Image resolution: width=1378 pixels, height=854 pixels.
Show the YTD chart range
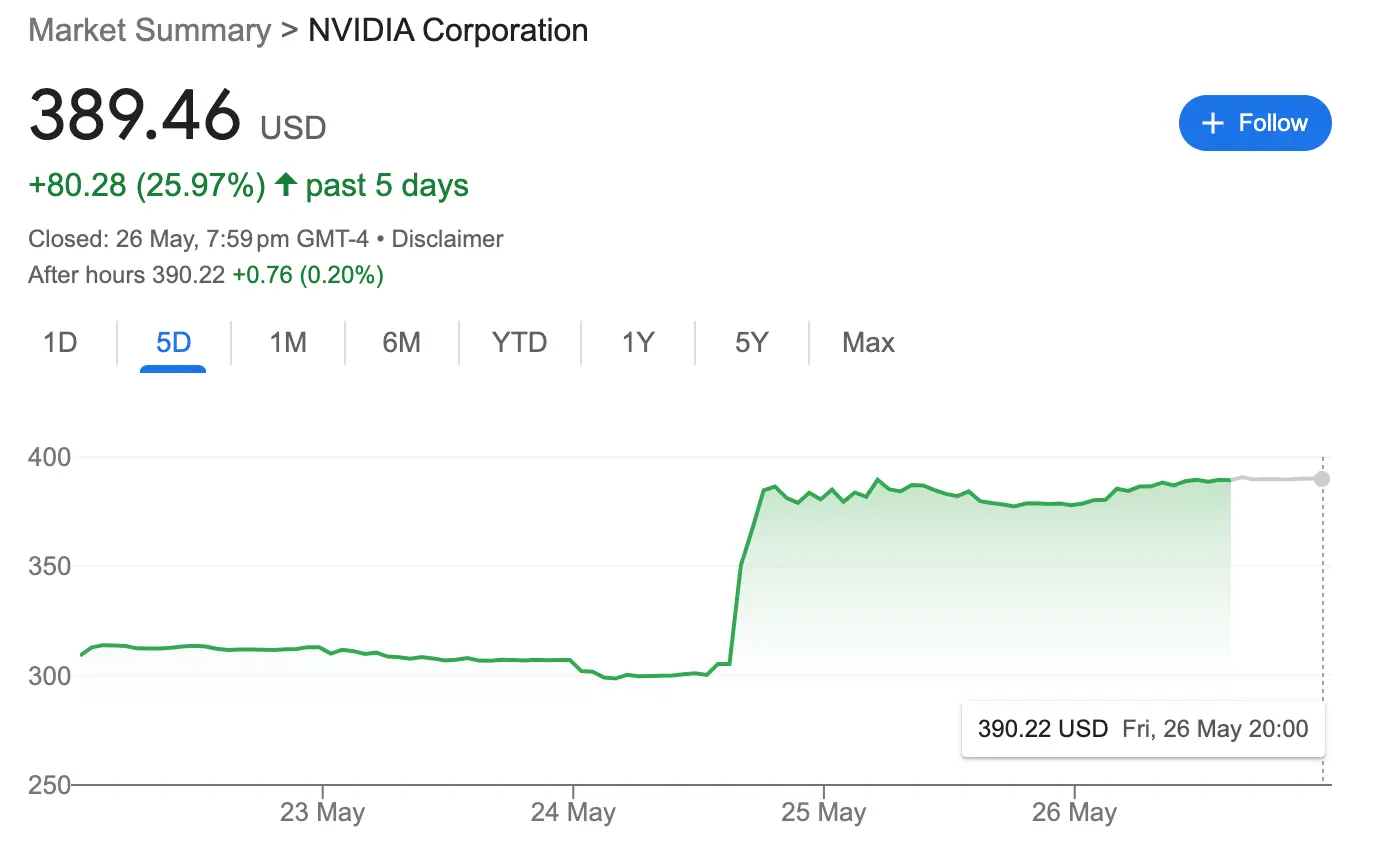pos(520,343)
